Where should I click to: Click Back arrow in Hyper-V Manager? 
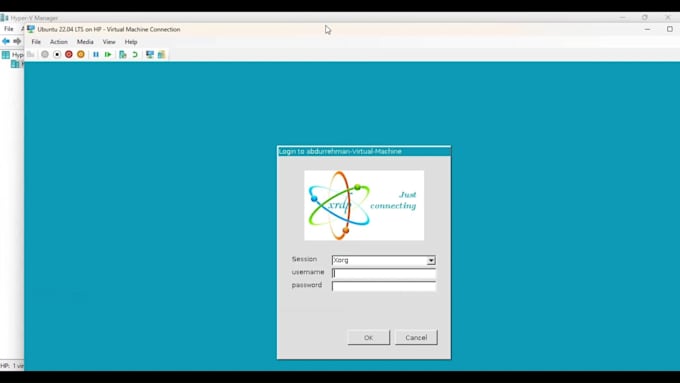point(6,41)
